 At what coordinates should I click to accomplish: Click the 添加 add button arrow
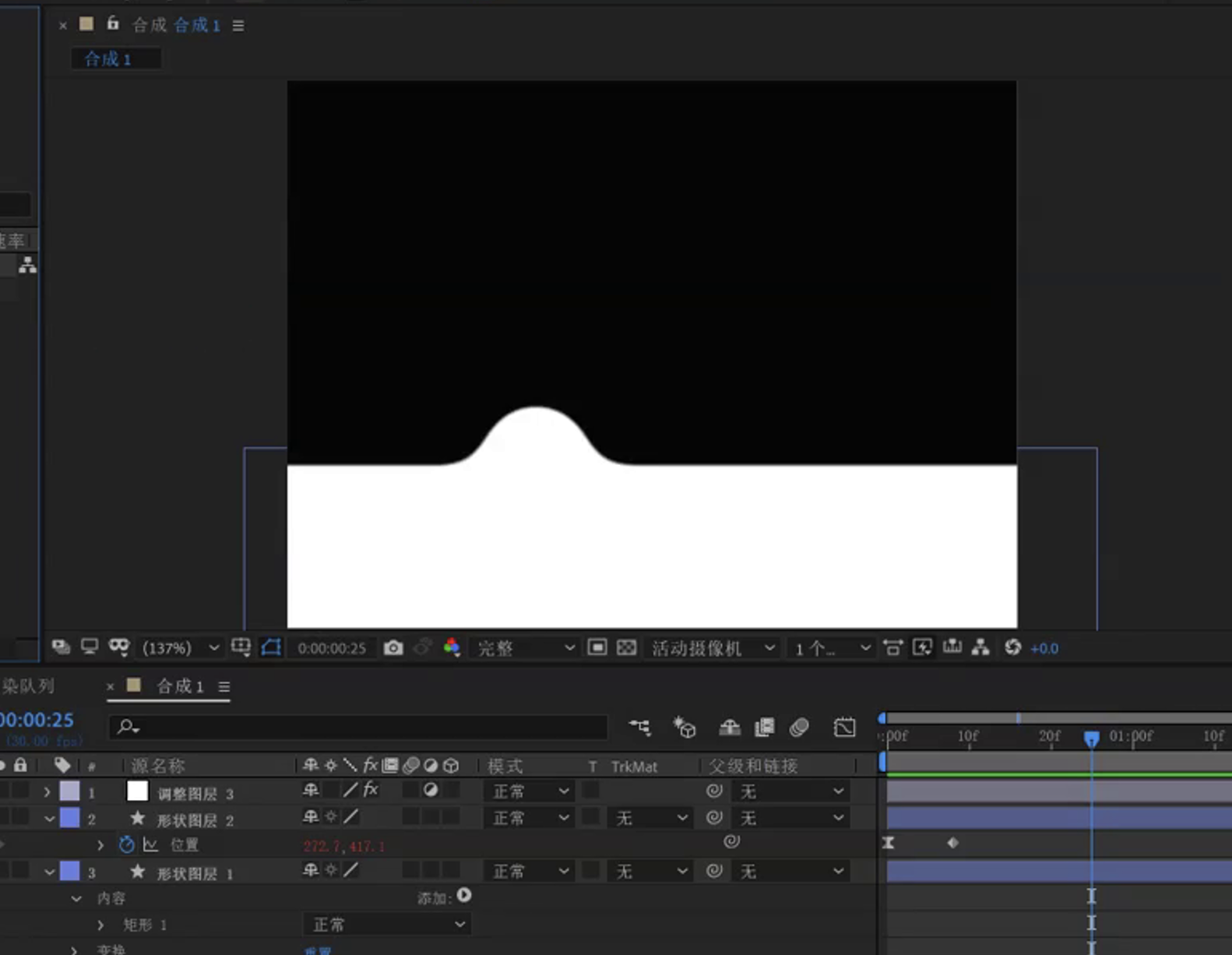tap(464, 896)
